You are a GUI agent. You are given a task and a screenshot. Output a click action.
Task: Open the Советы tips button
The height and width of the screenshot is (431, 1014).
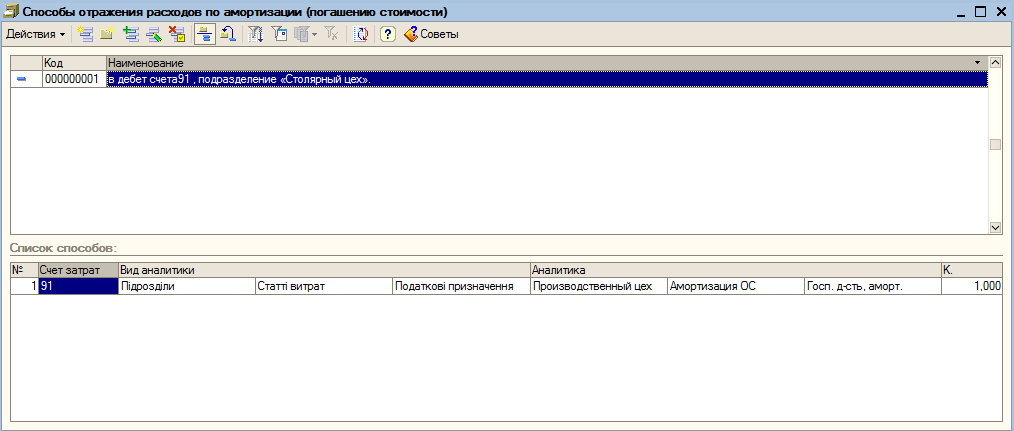(431, 34)
